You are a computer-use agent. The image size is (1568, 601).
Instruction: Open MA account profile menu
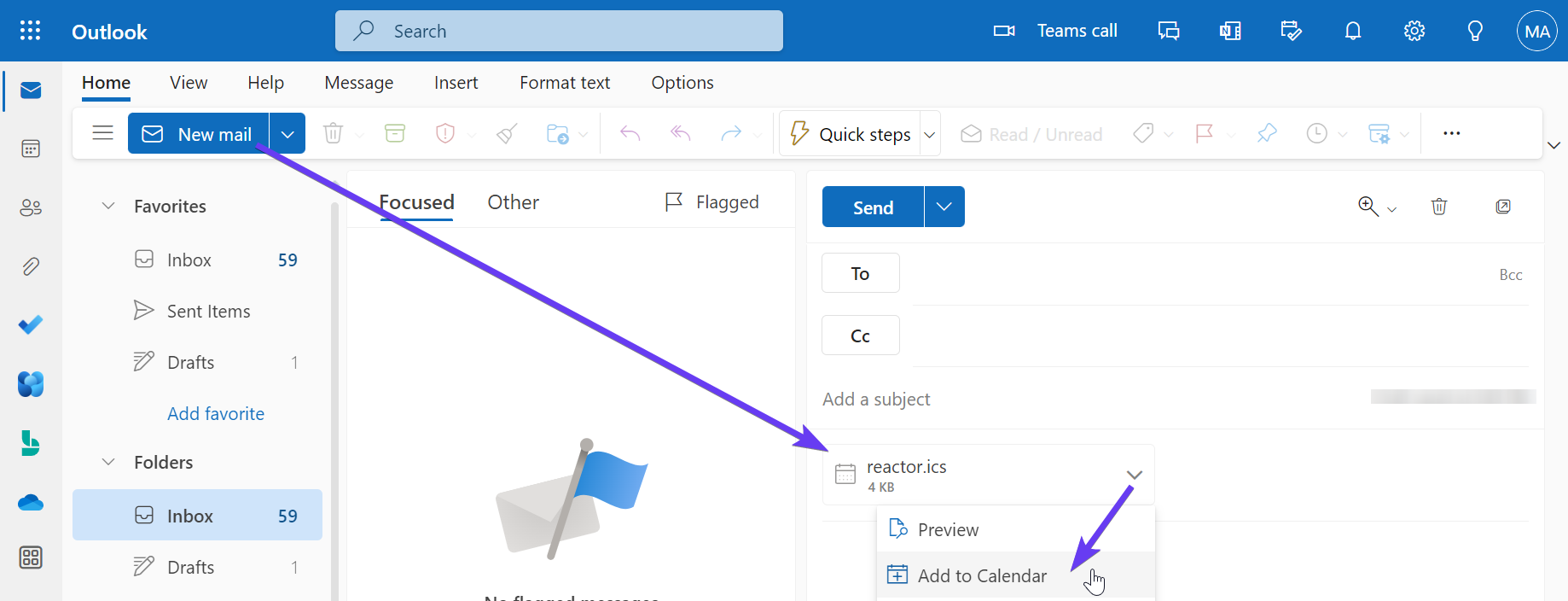(1537, 31)
